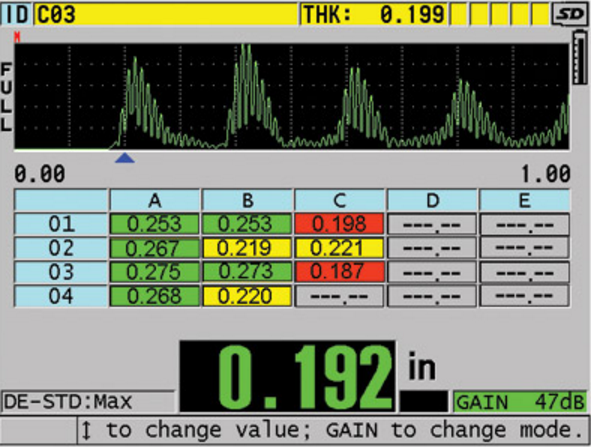Select the ID label box

coord(16,14)
